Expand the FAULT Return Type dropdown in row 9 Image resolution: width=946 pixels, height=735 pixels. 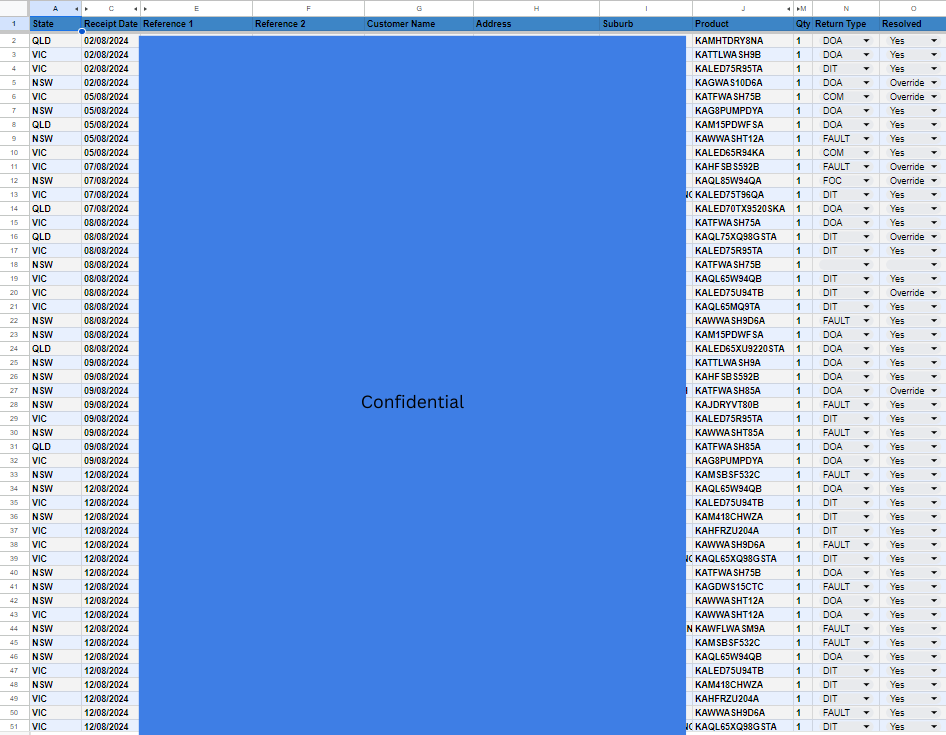coord(866,138)
